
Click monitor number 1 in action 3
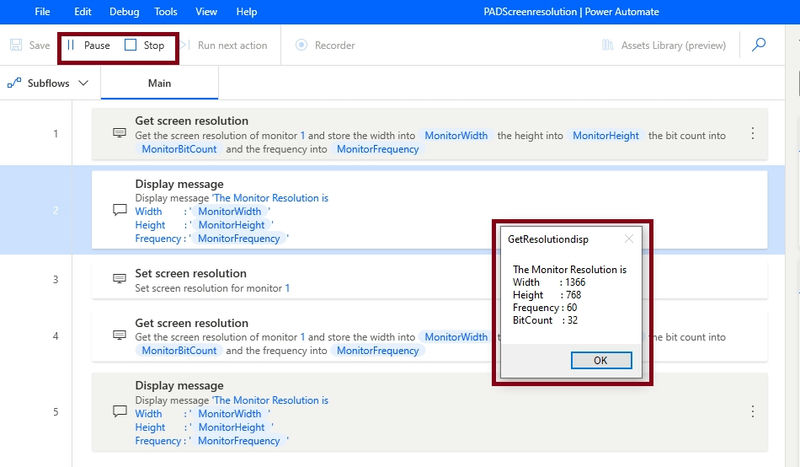pos(287,288)
